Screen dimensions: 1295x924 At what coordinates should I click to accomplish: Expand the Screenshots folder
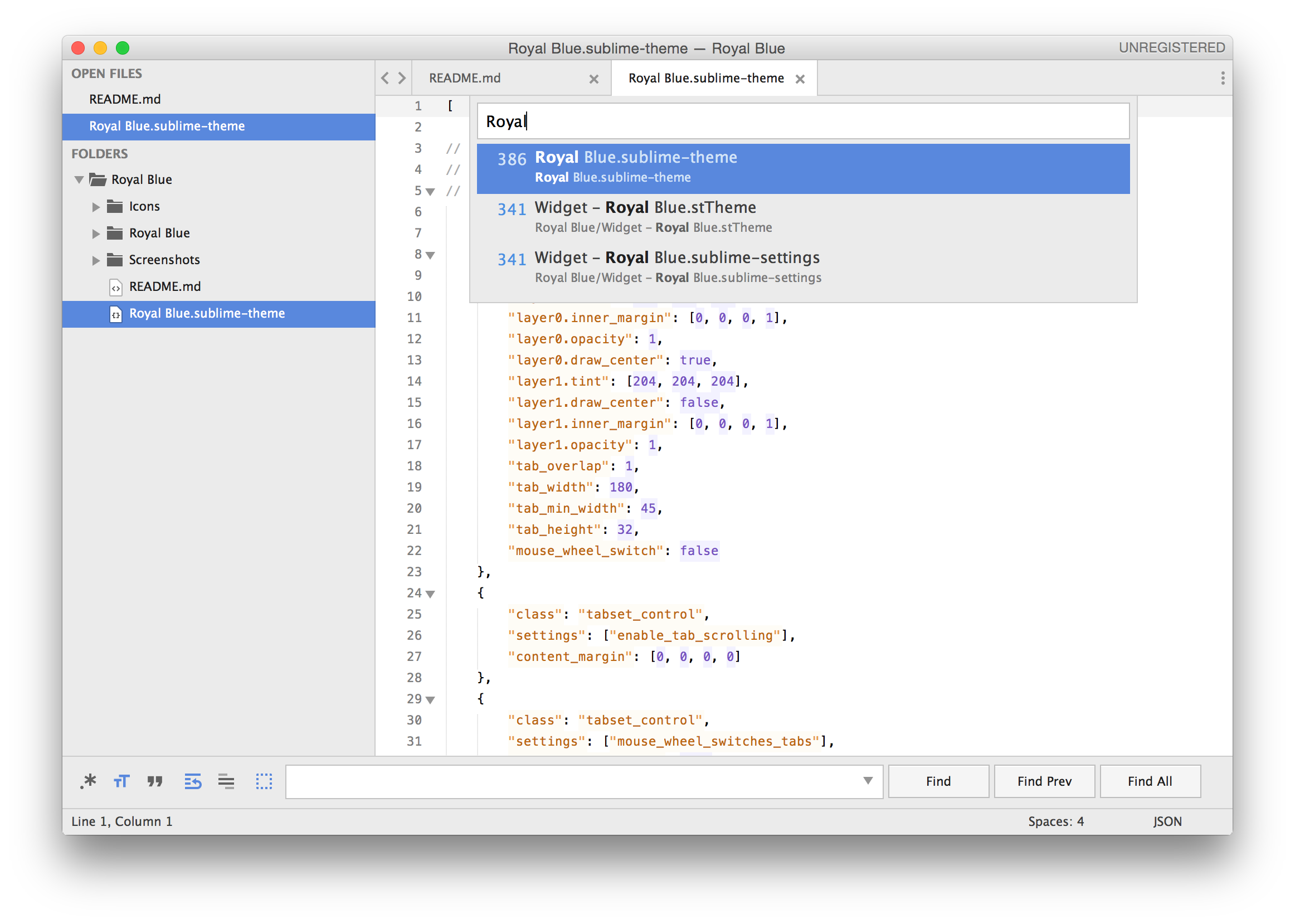95,261
